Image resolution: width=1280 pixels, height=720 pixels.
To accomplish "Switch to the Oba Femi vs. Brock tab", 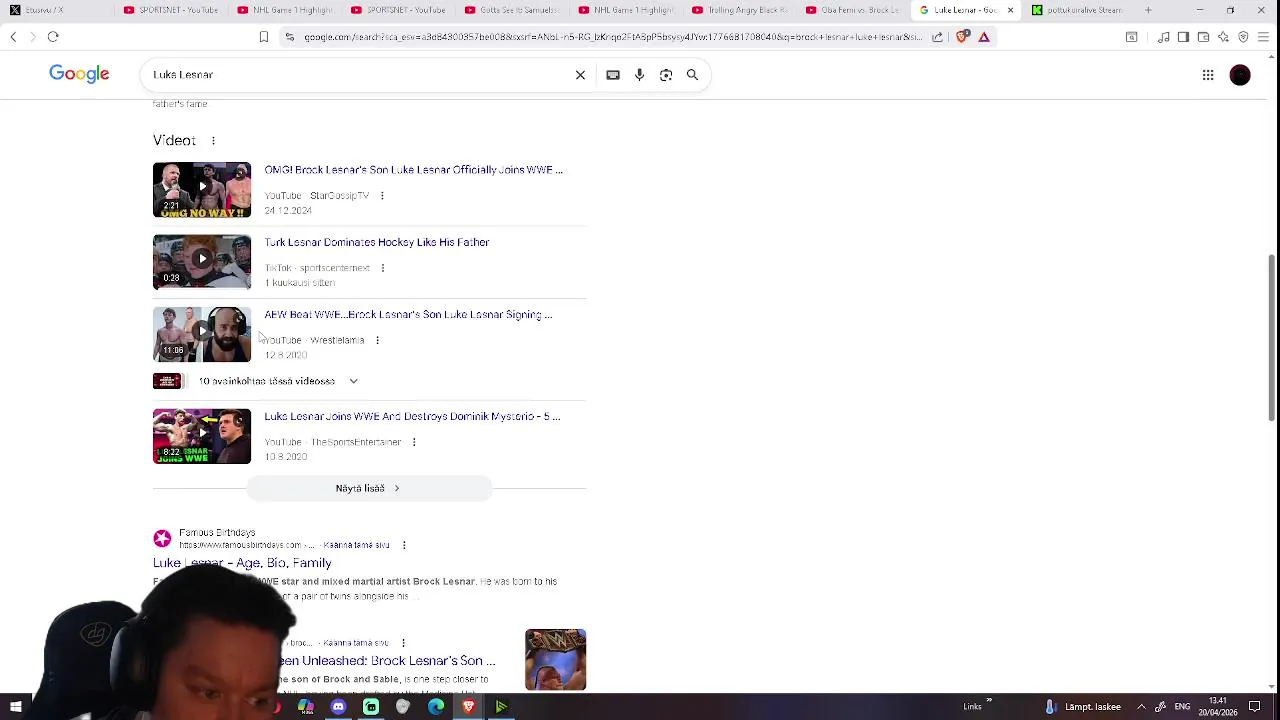I will [853, 10].
